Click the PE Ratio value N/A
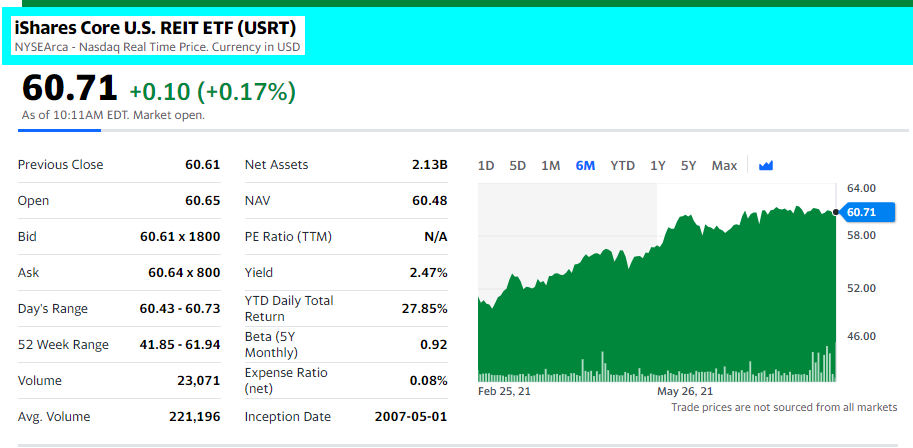913x448 pixels. pos(436,237)
